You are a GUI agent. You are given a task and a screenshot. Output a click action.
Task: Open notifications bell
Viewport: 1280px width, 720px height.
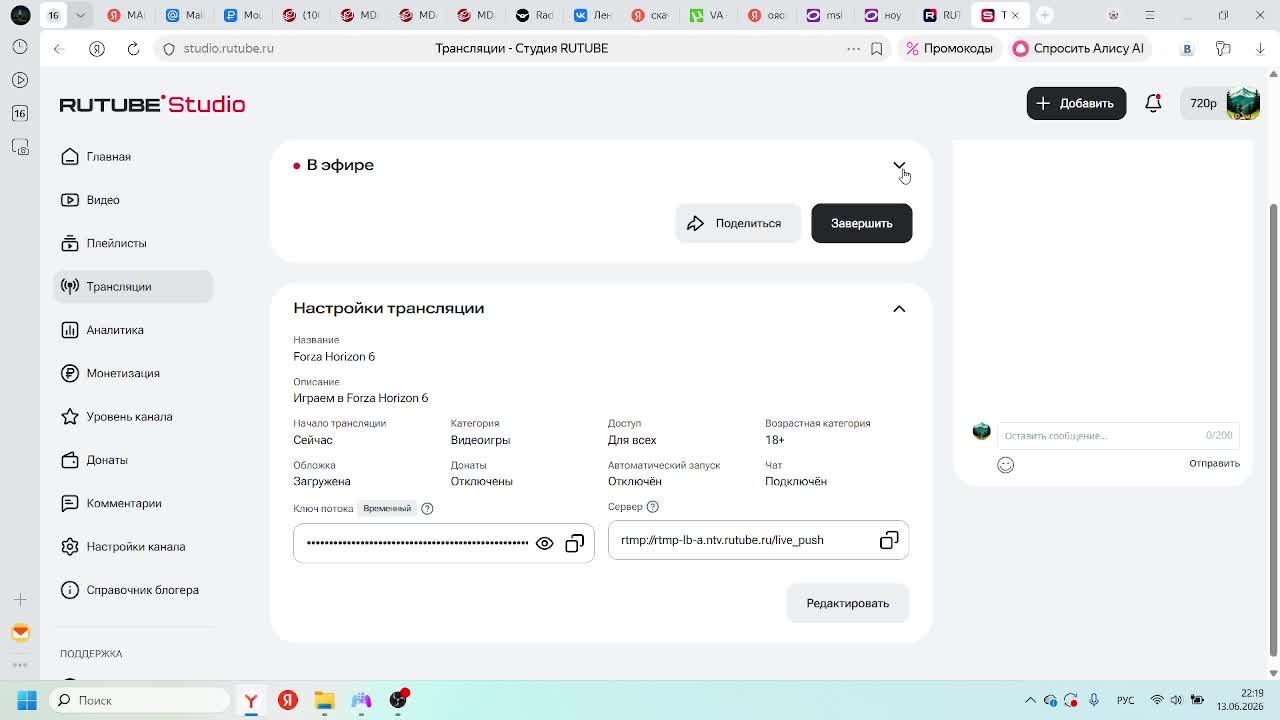(1153, 103)
